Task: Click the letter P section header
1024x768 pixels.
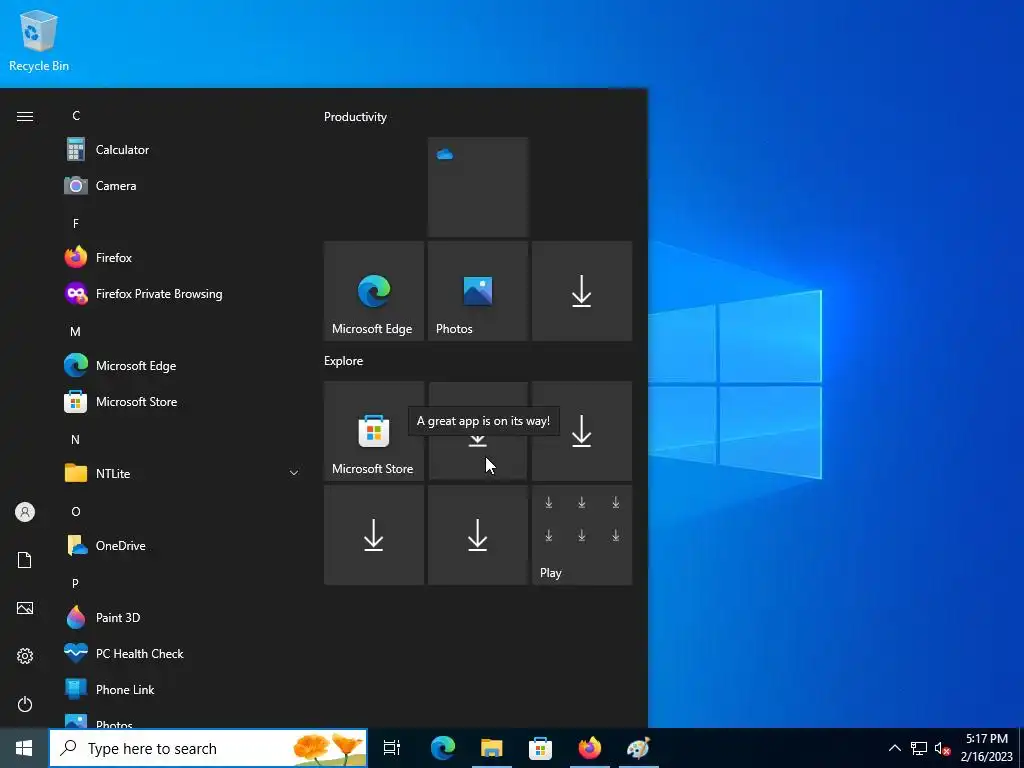Action: point(76,583)
